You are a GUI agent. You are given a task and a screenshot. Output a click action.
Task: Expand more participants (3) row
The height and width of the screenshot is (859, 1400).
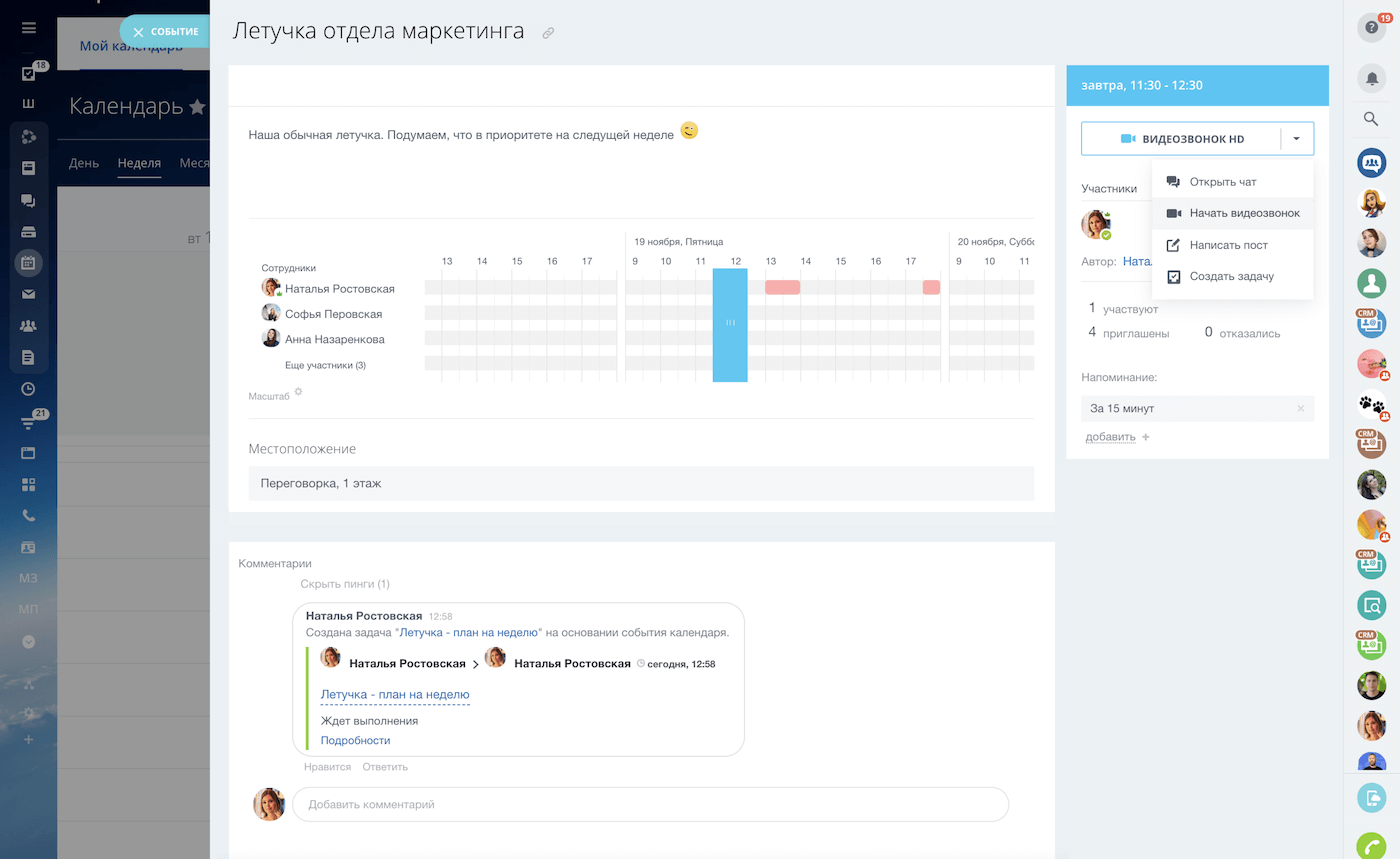click(x=325, y=365)
